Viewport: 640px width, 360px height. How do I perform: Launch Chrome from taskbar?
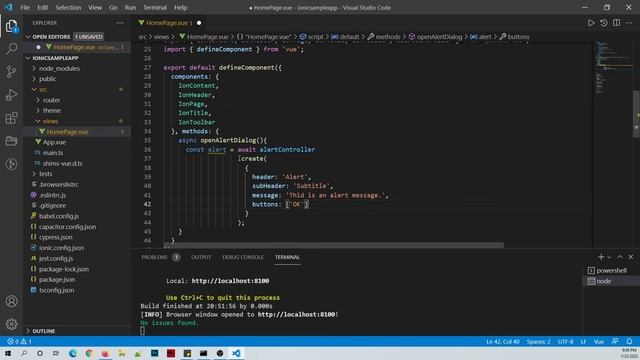89,353
